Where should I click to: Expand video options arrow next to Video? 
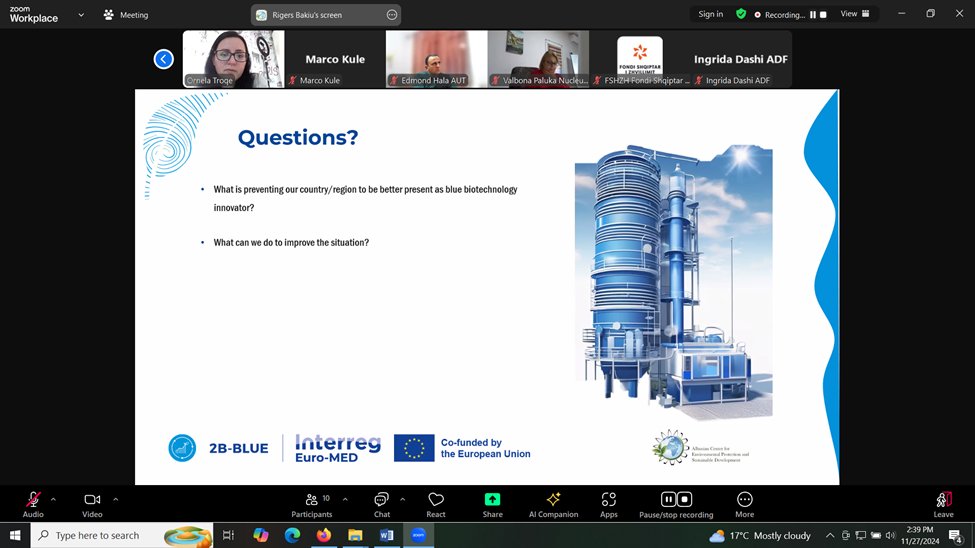click(x=116, y=499)
